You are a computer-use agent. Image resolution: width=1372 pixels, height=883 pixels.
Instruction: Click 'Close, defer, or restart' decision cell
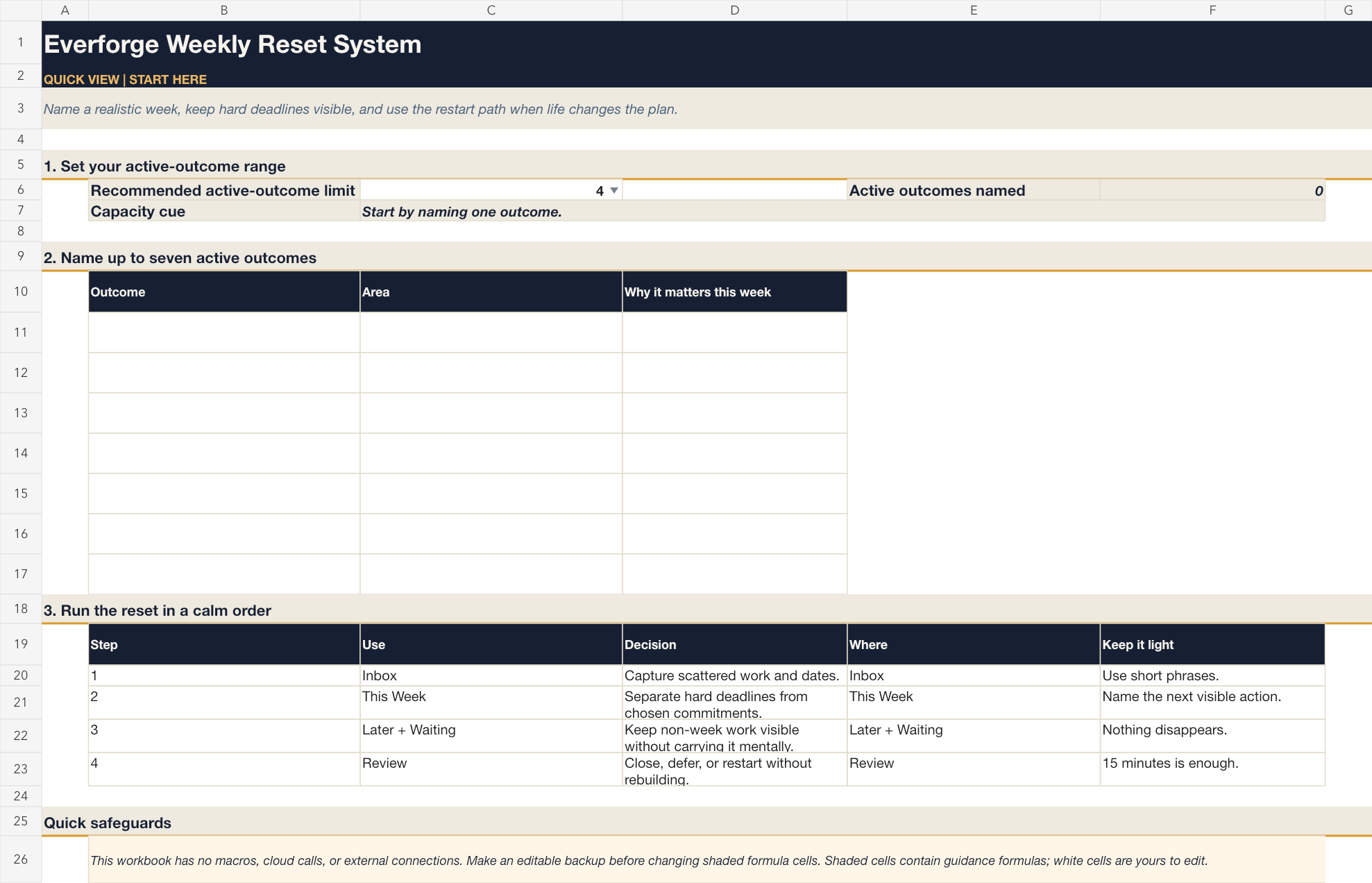735,769
